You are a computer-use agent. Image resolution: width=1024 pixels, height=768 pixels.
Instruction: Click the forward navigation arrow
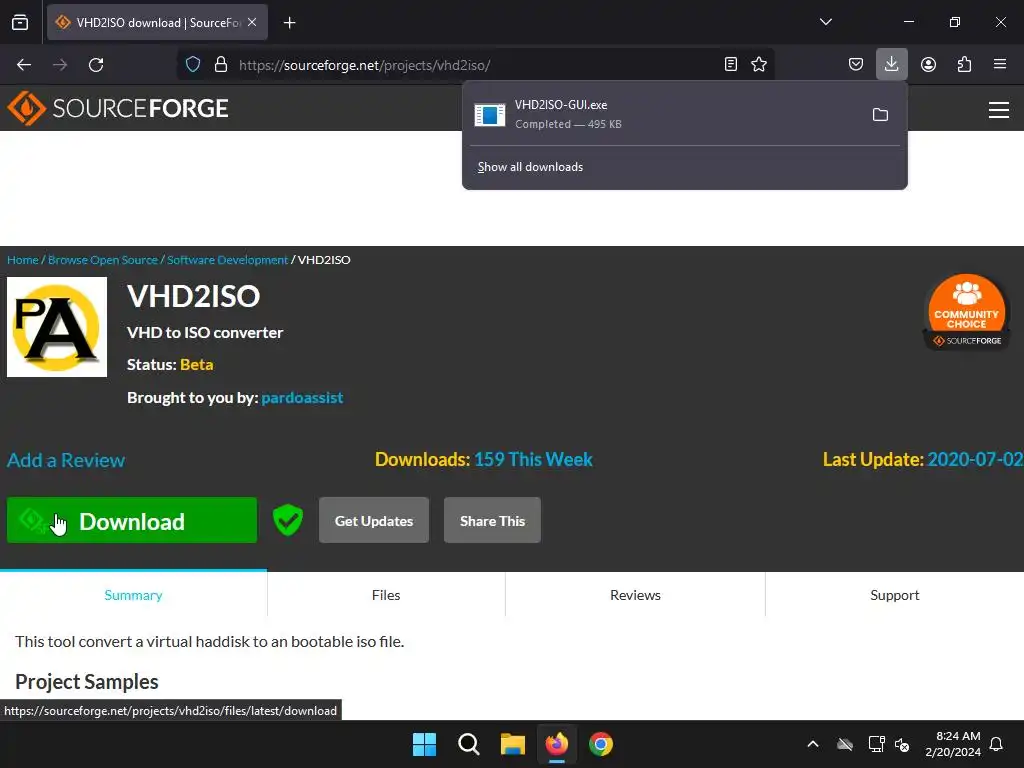60,65
